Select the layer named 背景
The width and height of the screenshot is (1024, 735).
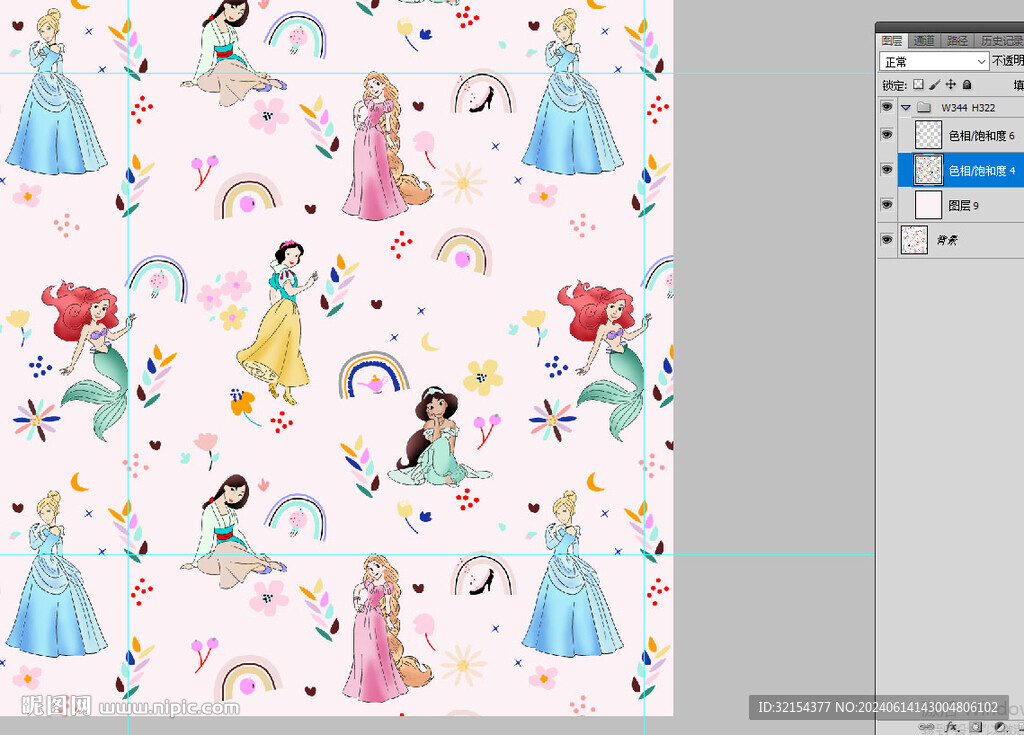pyautogui.click(x=946, y=240)
